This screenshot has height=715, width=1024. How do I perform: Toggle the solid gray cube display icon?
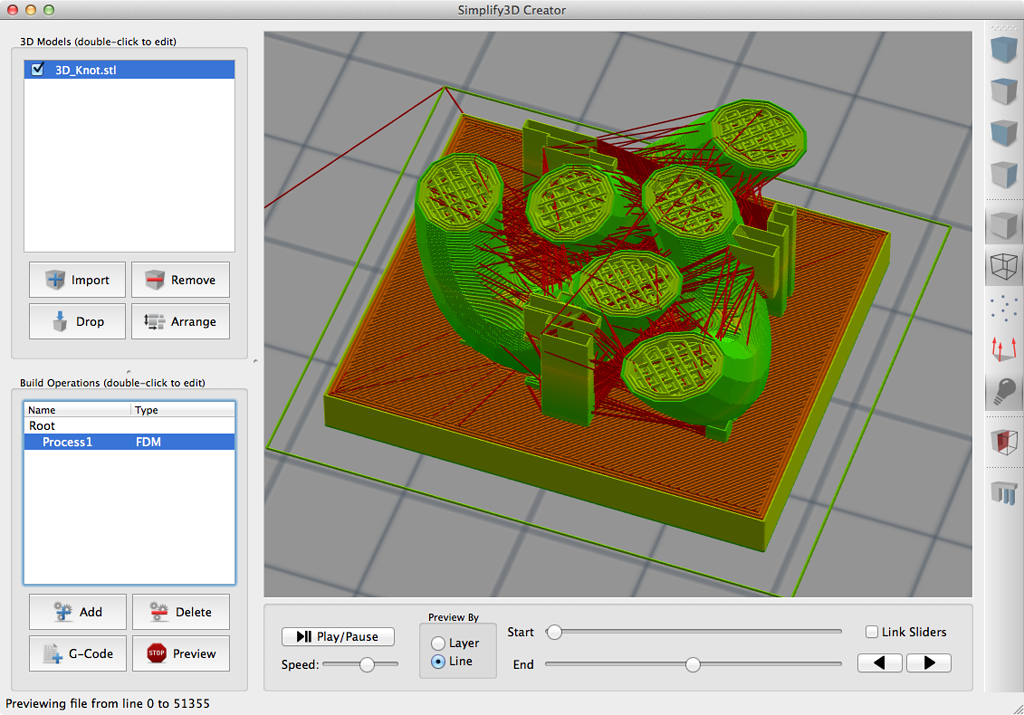(1002, 225)
